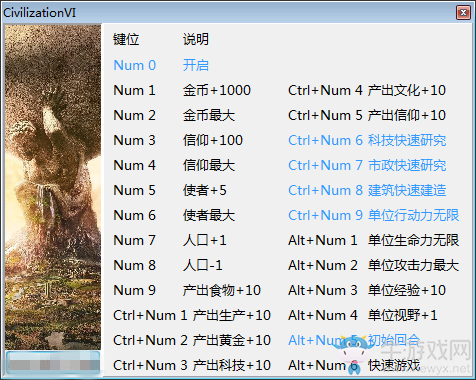Click the Alt+Num 3 hotkey label

[323, 290]
